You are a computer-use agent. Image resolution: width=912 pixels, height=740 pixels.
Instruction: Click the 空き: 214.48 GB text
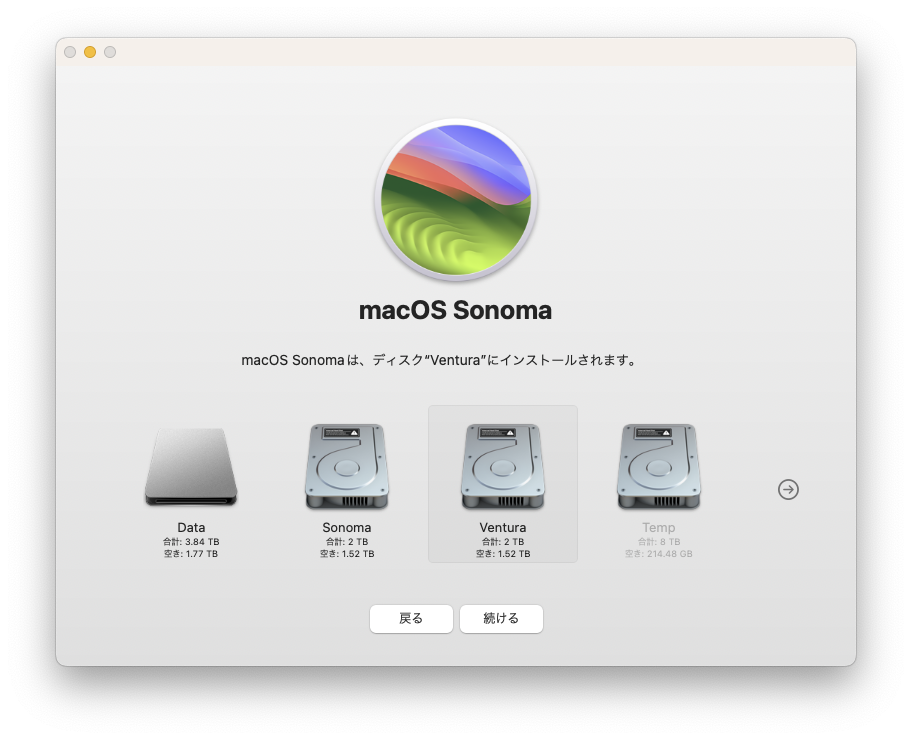pyautogui.click(x=658, y=554)
